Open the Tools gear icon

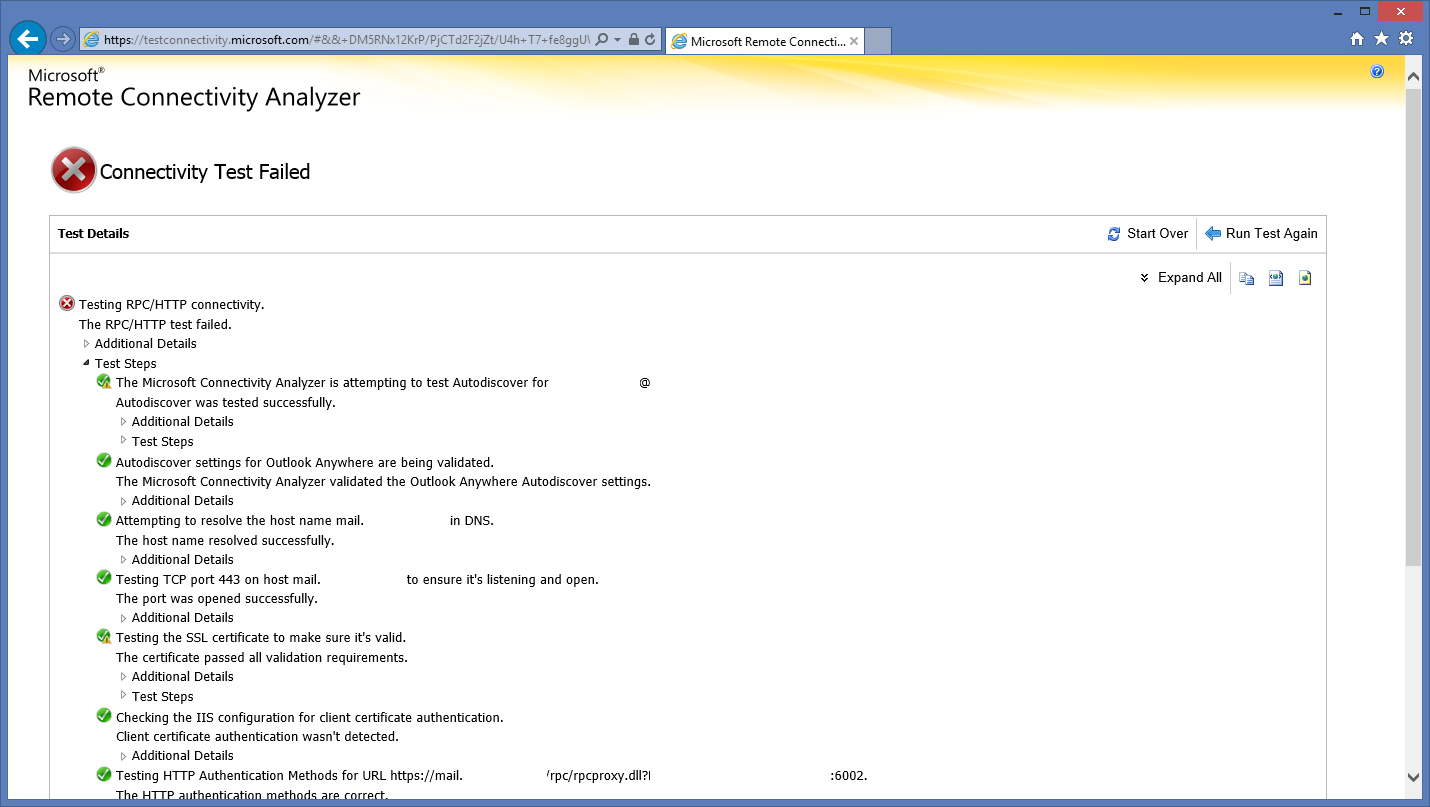click(x=1406, y=39)
